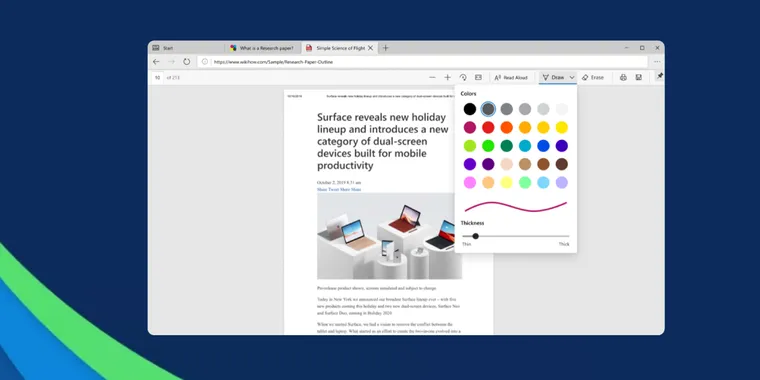Select the Simple Science of Flight tab
Screen dimensions: 760x380
coord(339,48)
